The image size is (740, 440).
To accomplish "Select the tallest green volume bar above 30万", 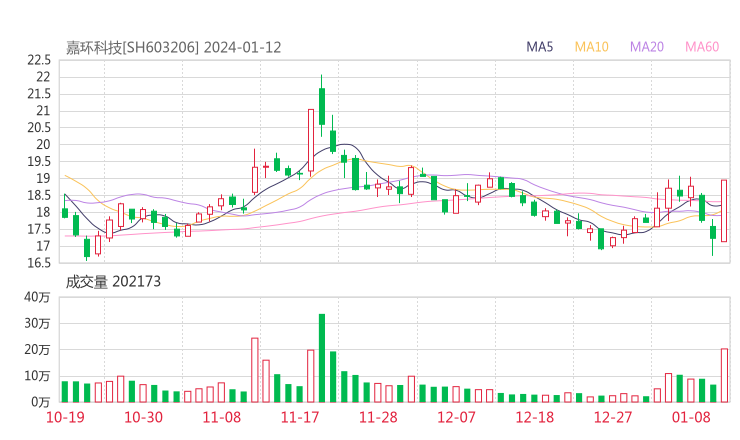I will (322, 358).
